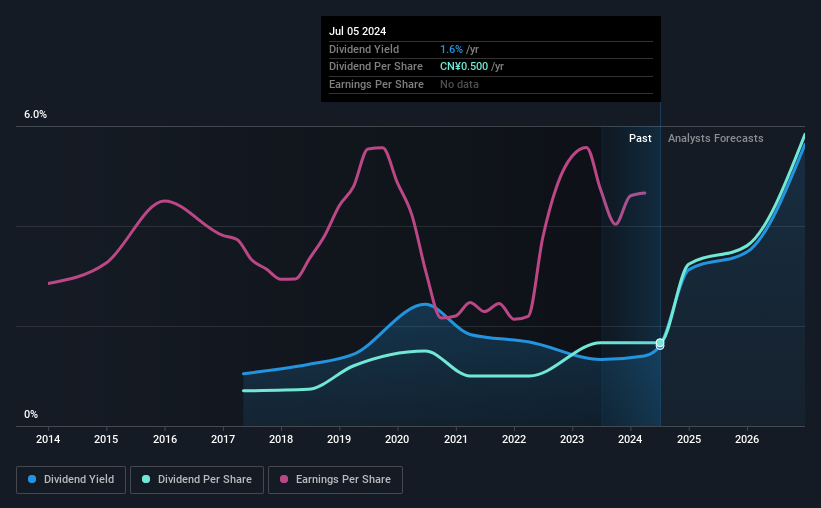This screenshot has width=821, height=508.
Task: Select the 2020 x-axis label
Action: tap(397, 439)
